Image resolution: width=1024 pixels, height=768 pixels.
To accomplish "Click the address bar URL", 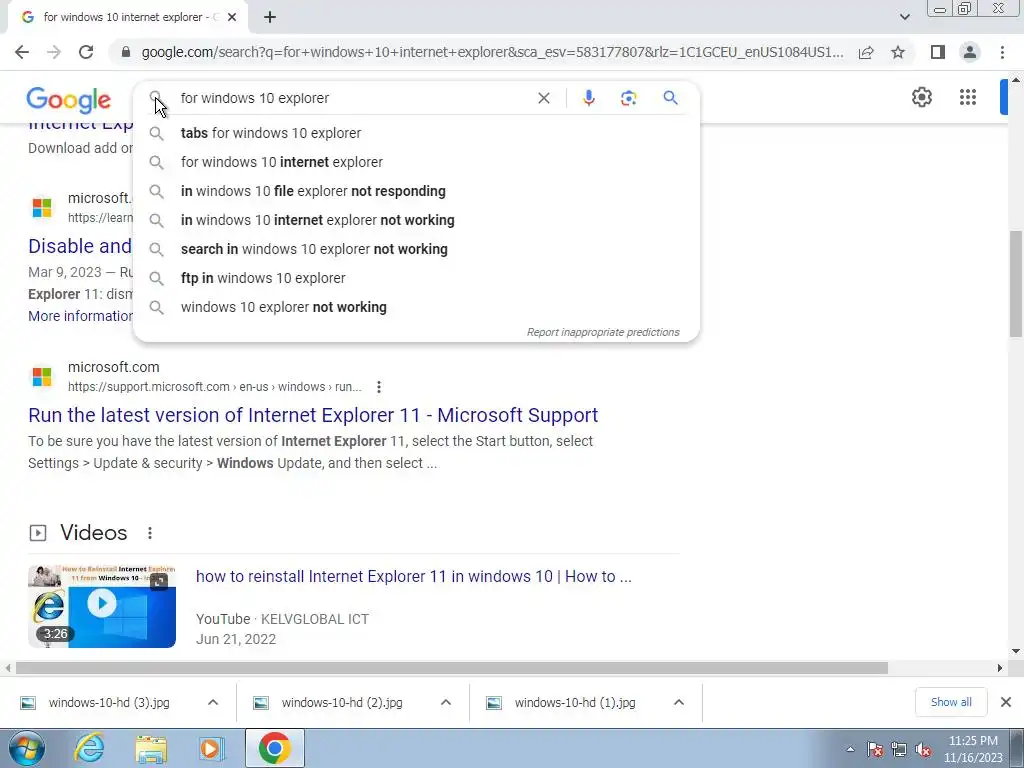I will (492, 52).
